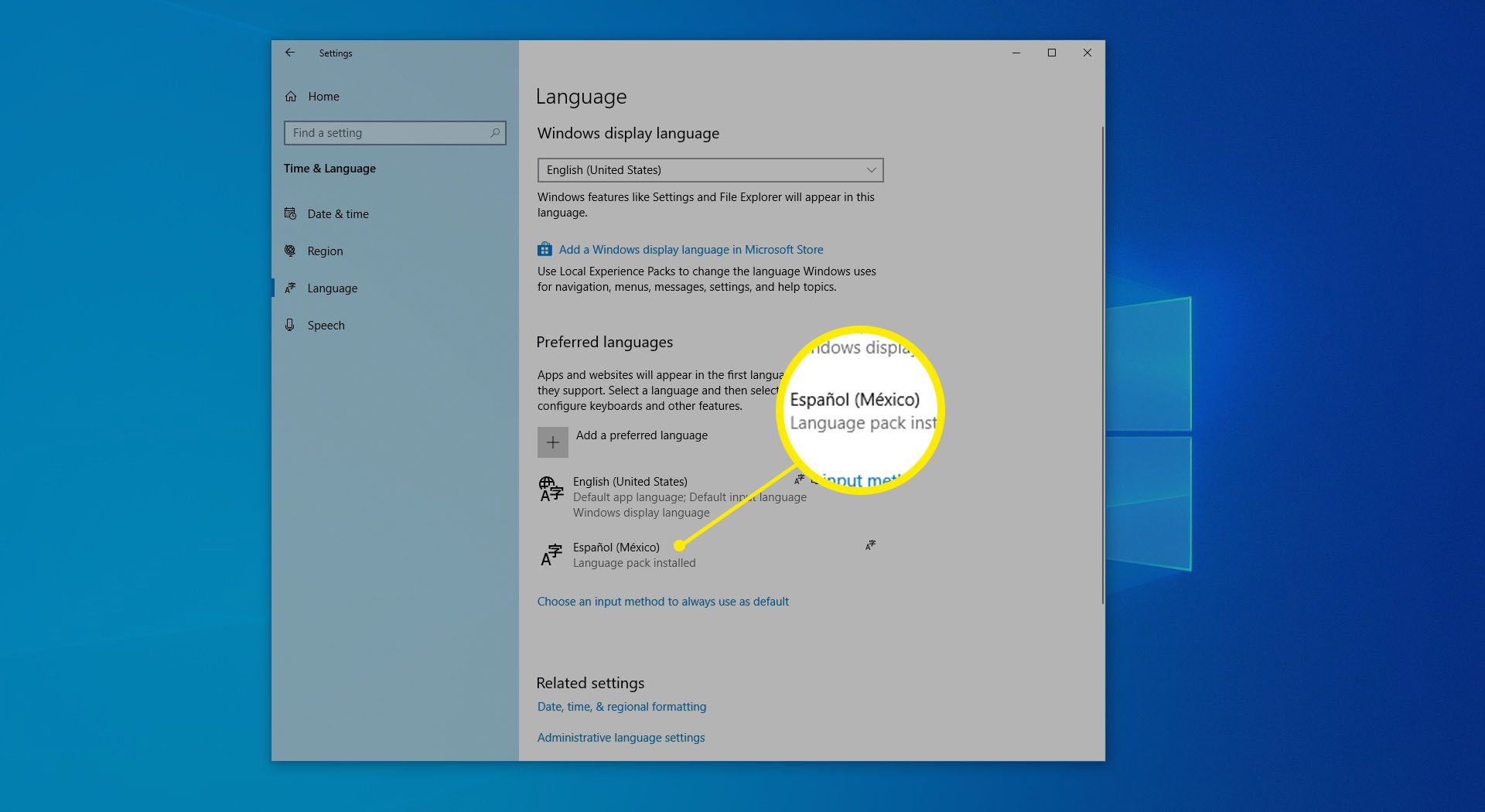Click the Microsoft Store bag icon
The image size is (1485, 812).
(544, 249)
